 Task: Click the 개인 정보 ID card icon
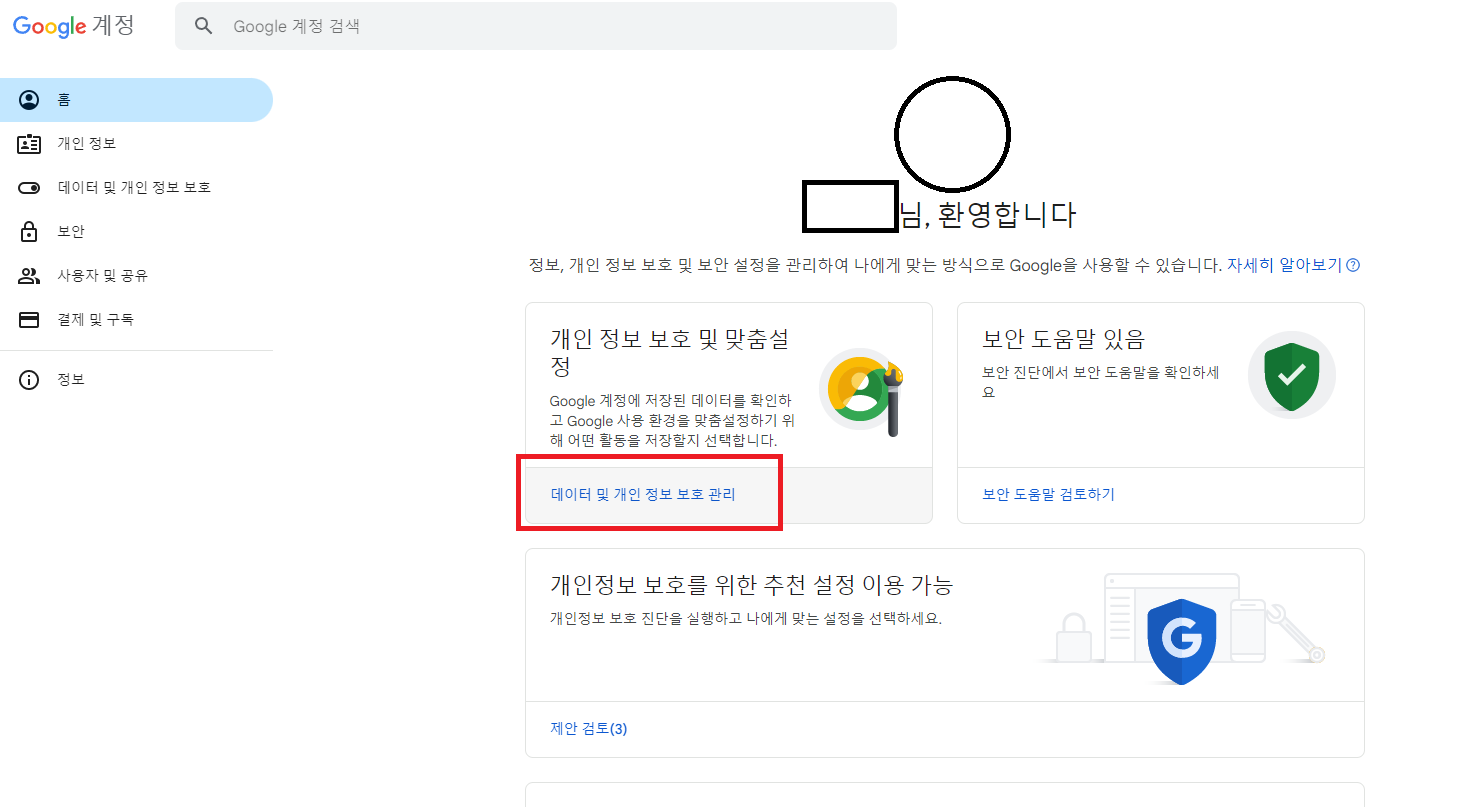coord(29,144)
